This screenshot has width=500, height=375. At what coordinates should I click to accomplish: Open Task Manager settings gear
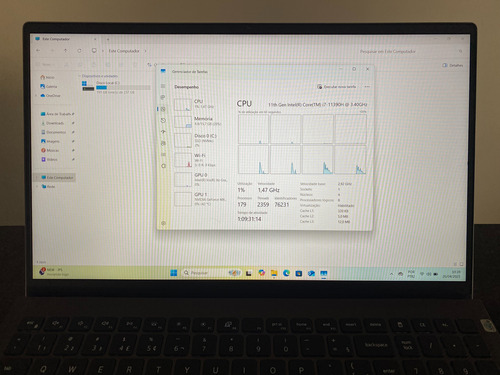(x=163, y=223)
